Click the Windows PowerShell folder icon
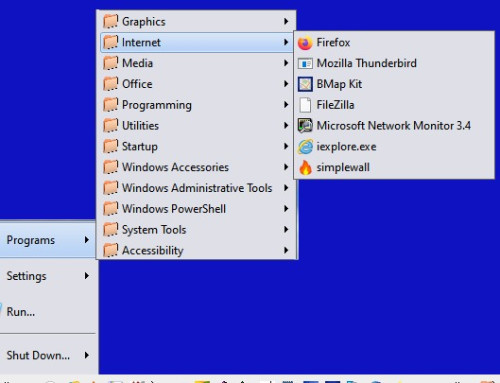This screenshot has height=383, width=500. (110, 209)
